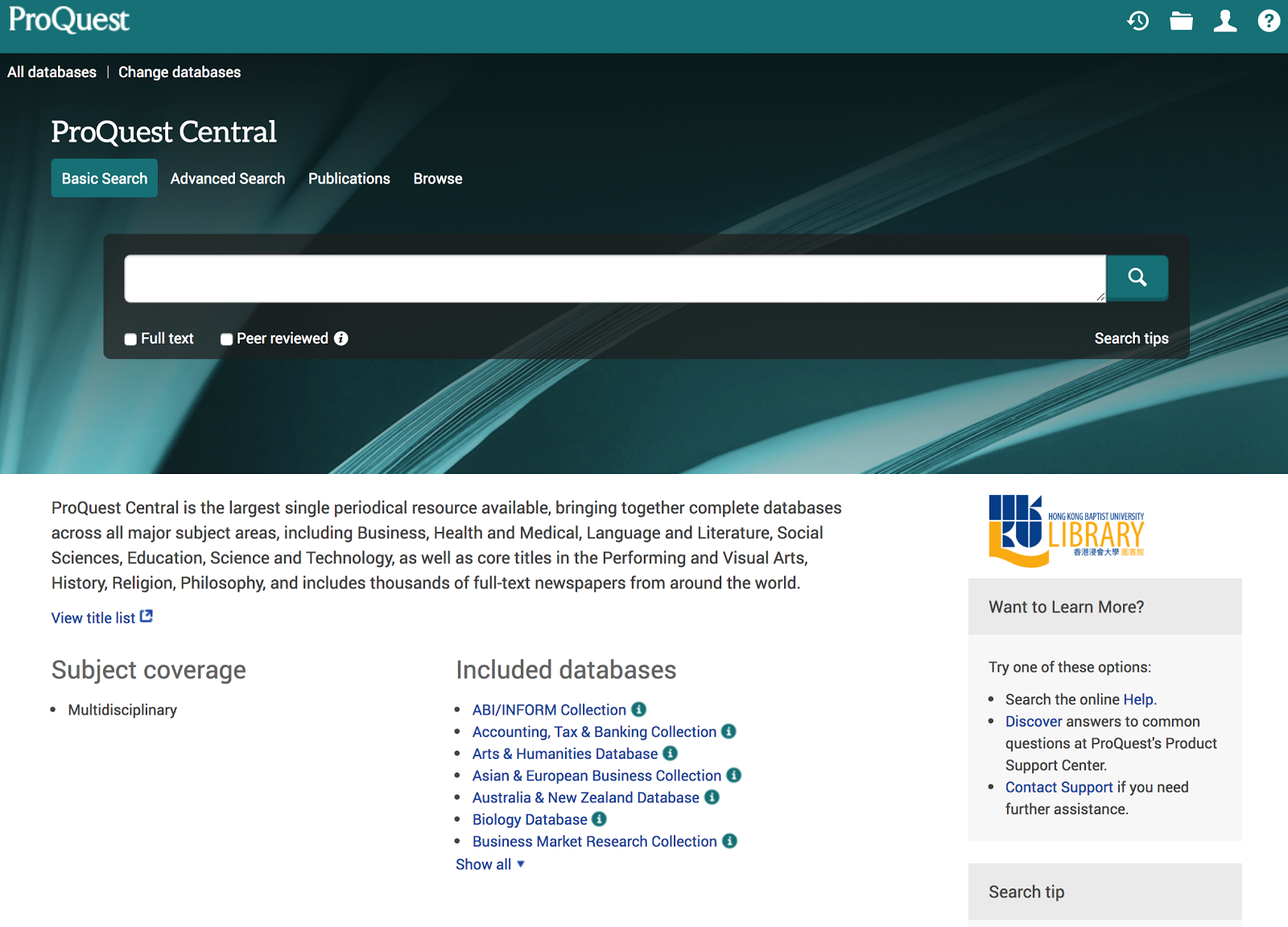The height and width of the screenshot is (927, 1288).
Task: Open the Biology Database link
Action: pos(530,819)
